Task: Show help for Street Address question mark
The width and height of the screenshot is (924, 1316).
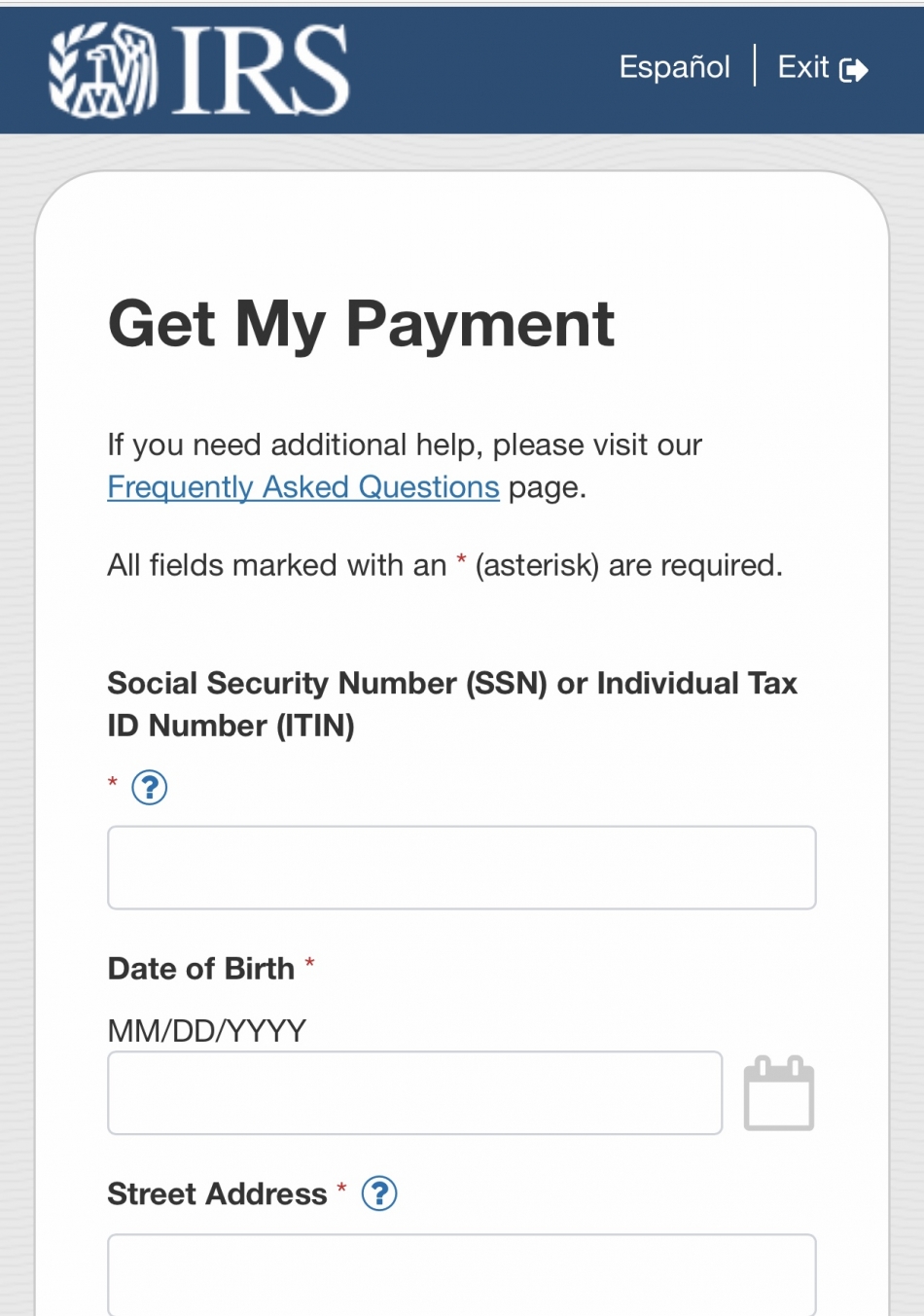Action: pos(379,1192)
